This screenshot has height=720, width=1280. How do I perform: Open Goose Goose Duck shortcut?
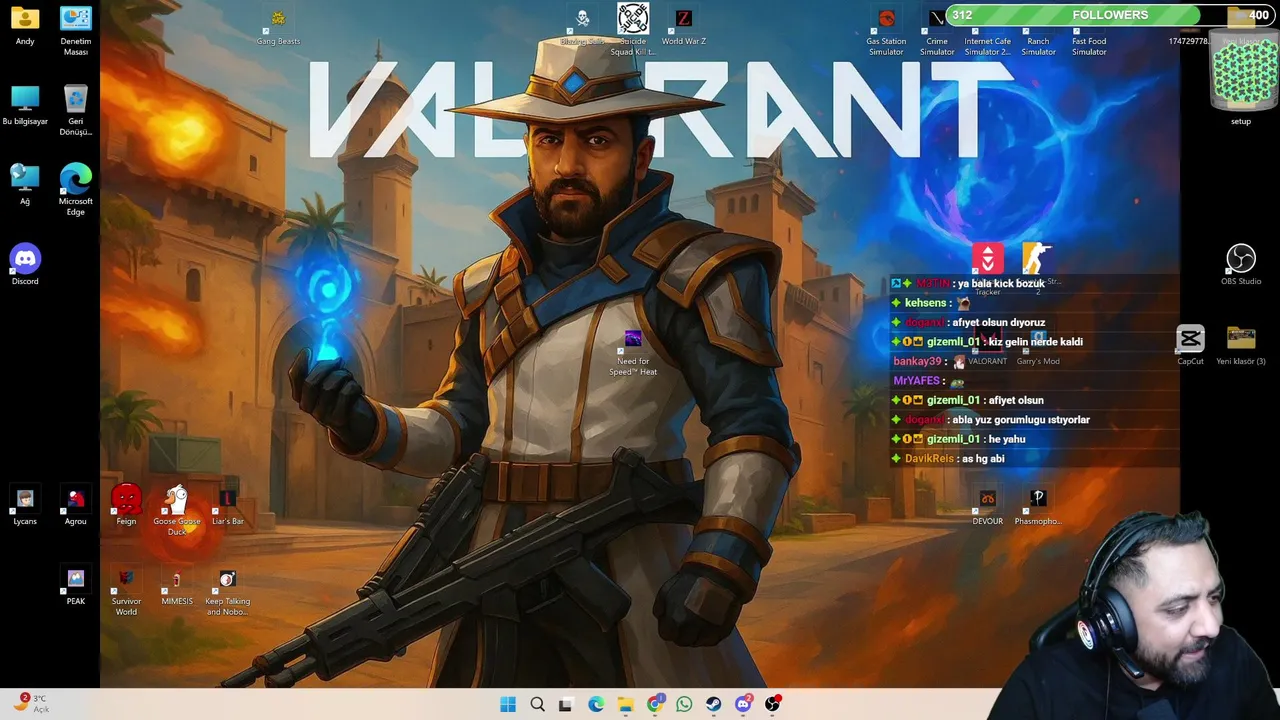(177, 499)
